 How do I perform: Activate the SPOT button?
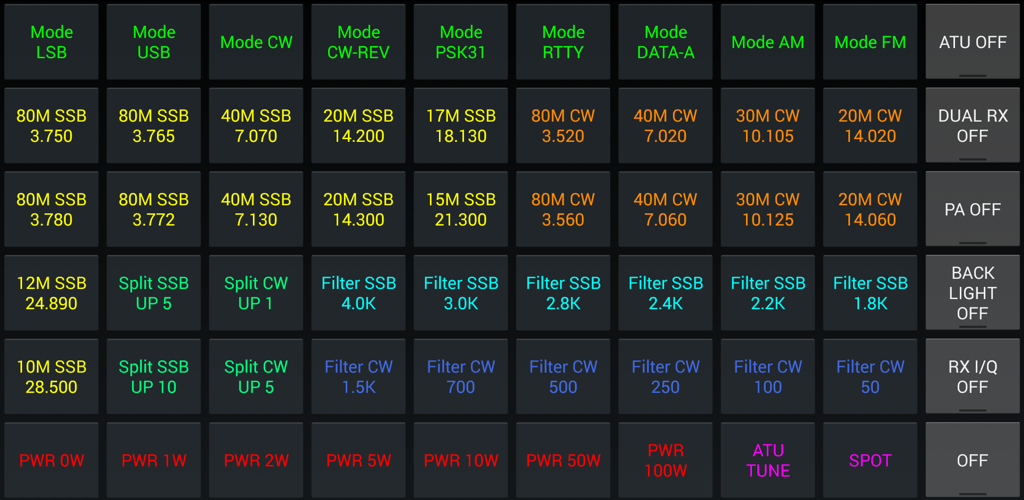click(x=871, y=460)
